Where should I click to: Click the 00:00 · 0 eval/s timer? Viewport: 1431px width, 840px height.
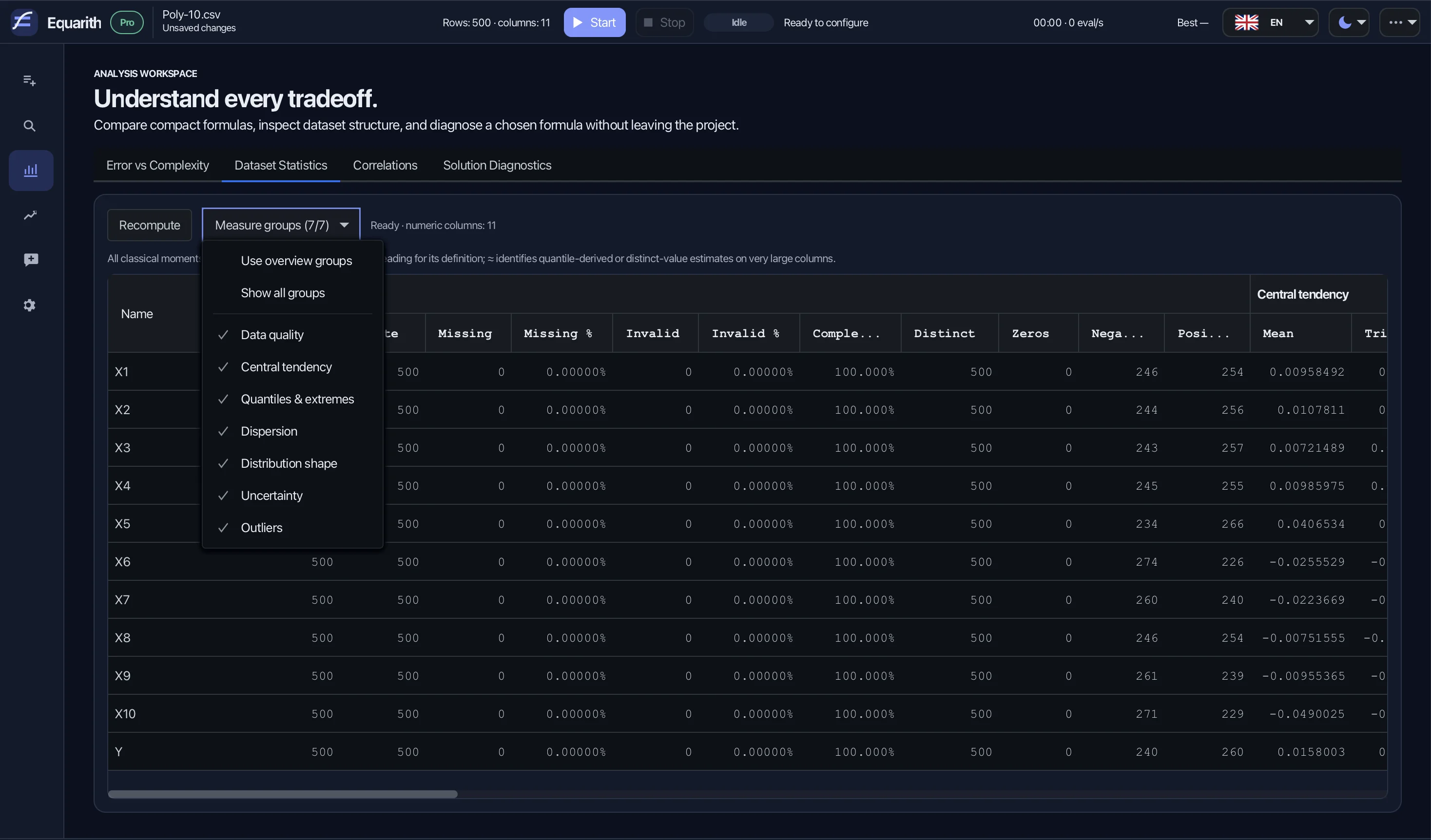[1067, 23]
